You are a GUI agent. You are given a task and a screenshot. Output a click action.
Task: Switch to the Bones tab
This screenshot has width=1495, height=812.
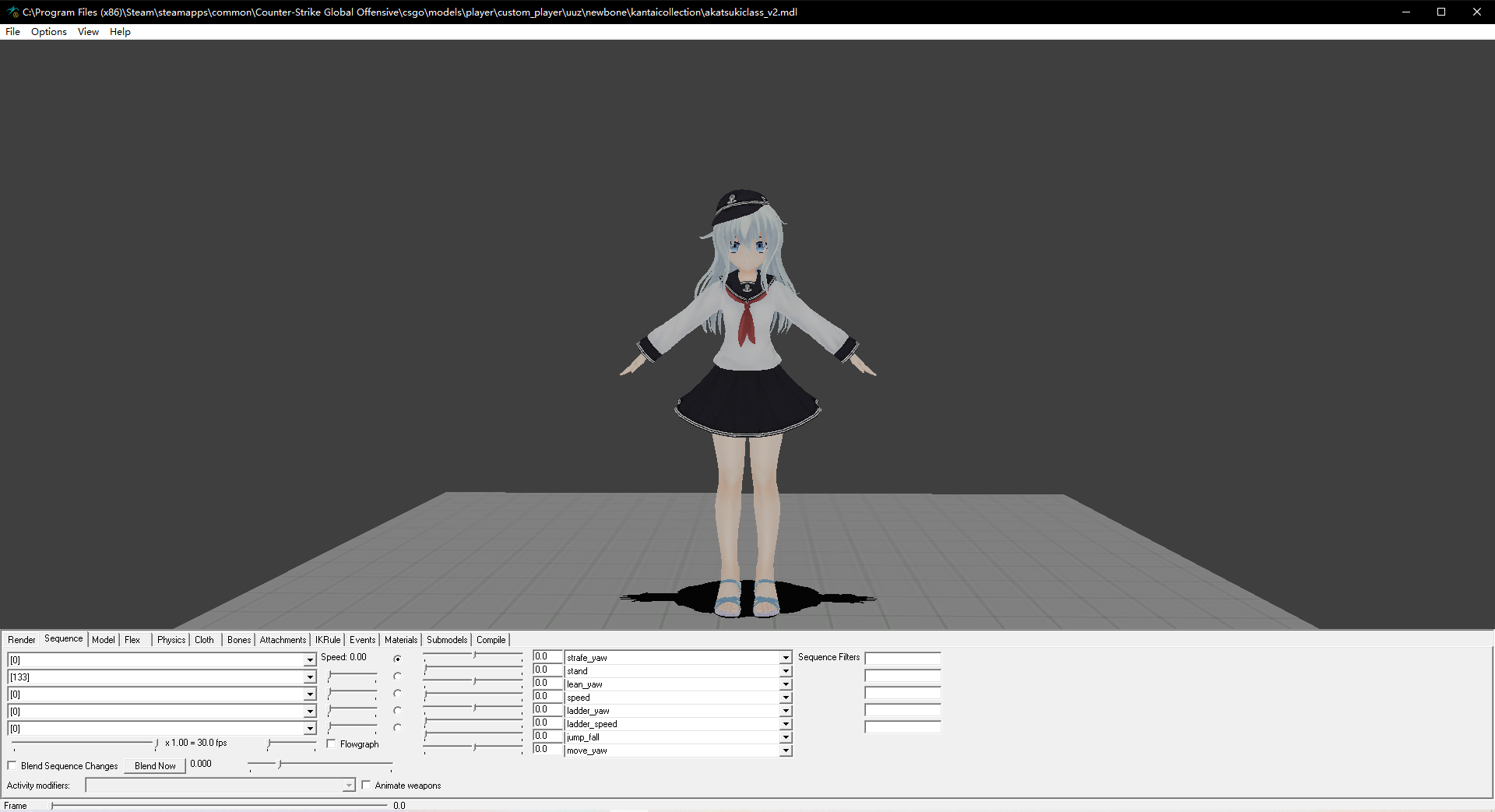tap(239, 640)
